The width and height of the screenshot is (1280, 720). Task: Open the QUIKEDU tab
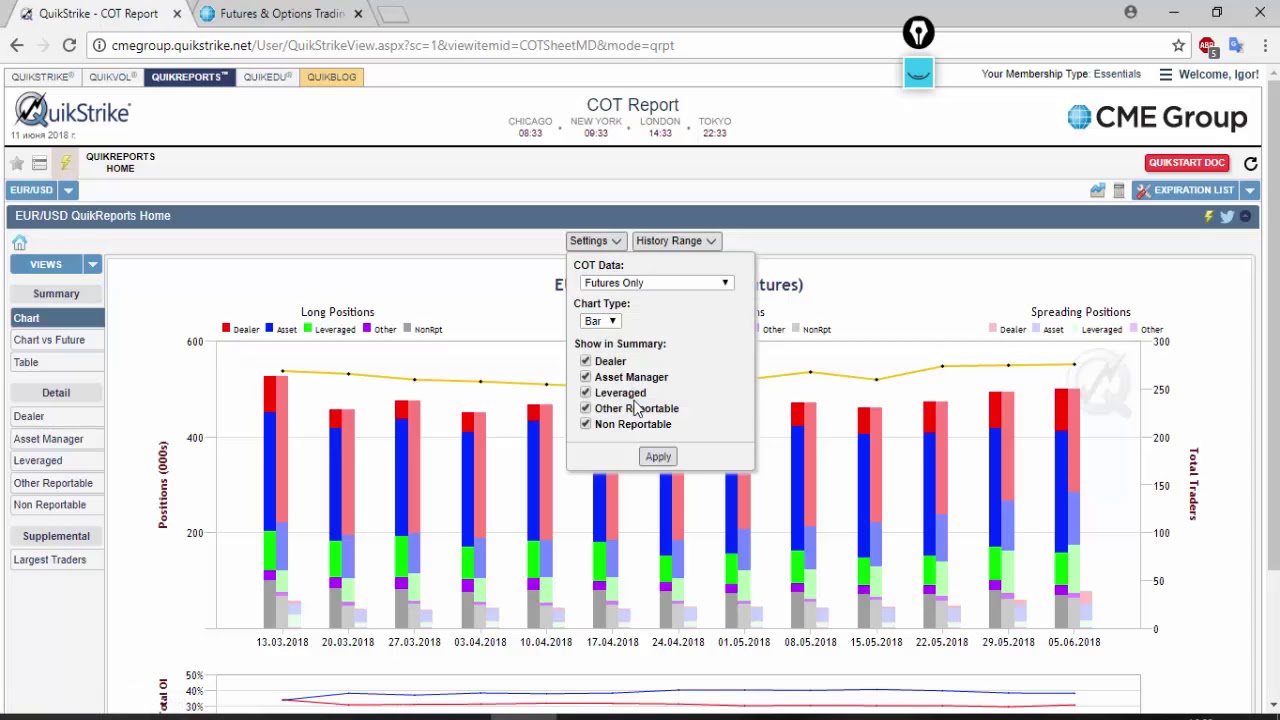click(x=268, y=77)
